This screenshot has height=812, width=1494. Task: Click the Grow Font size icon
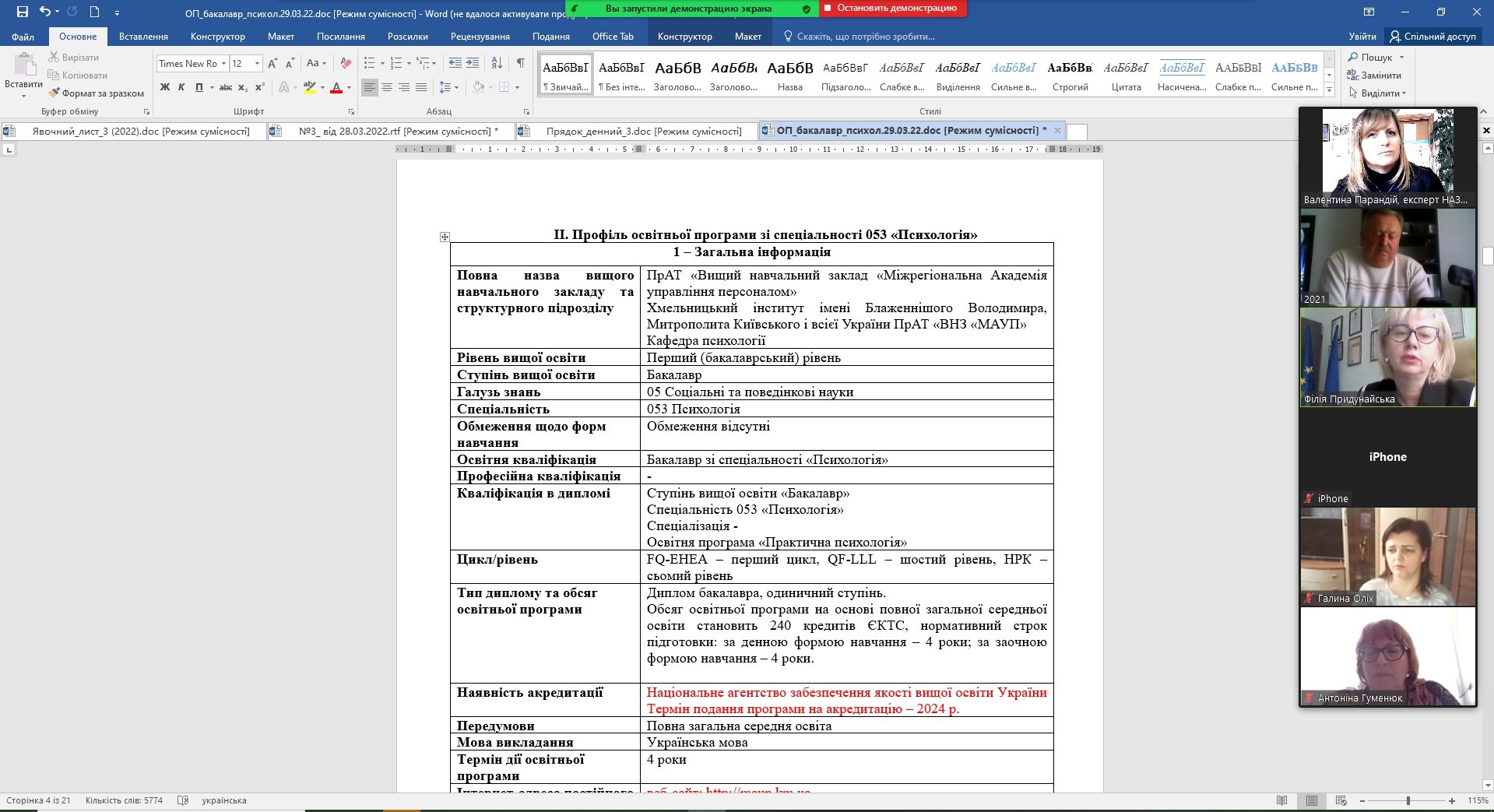coord(272,63)
